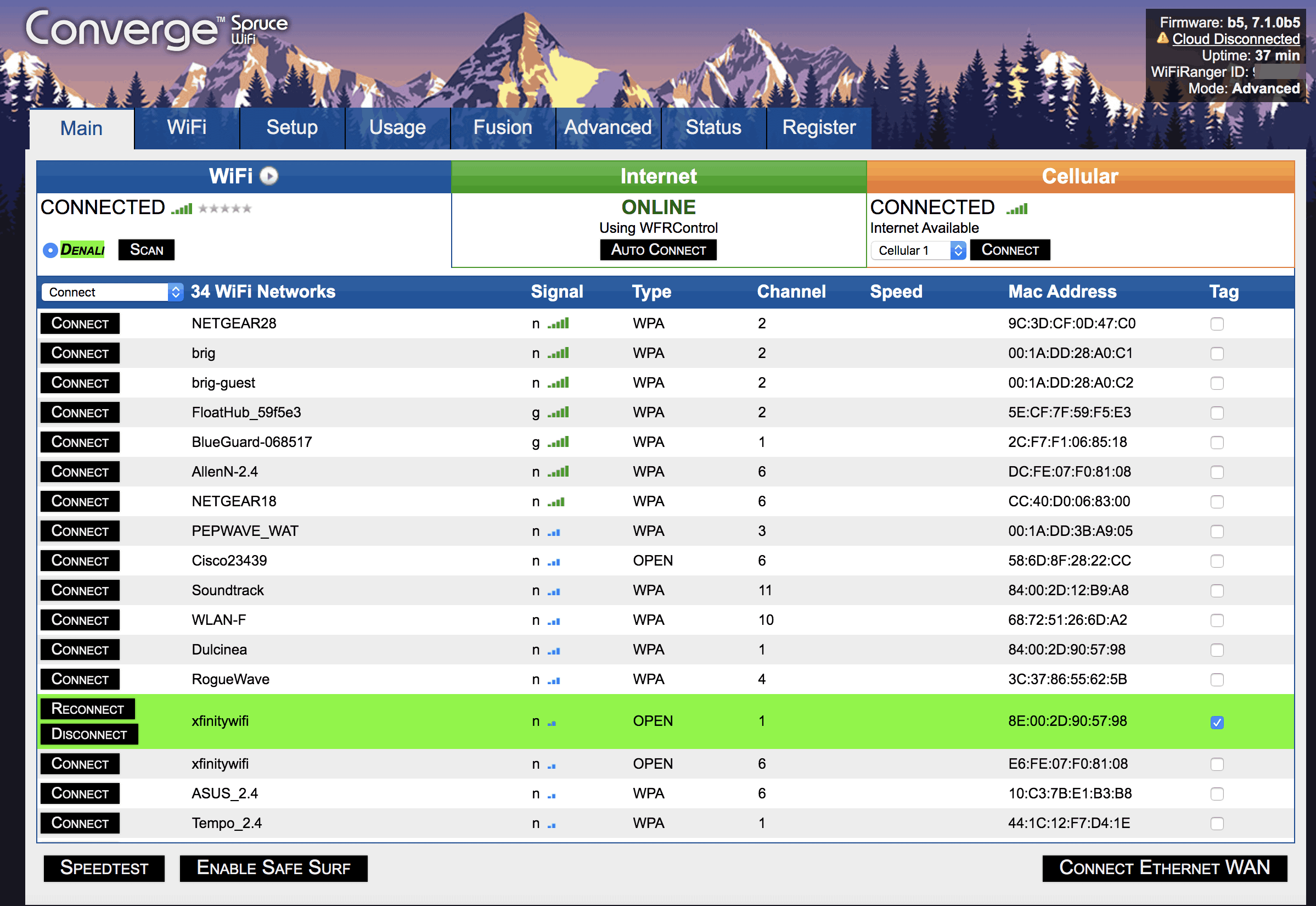This screenshot has width=1316, height=906.
Task: Click MAC address E6:FE:07:F0:81:08
Action: 1067,764
